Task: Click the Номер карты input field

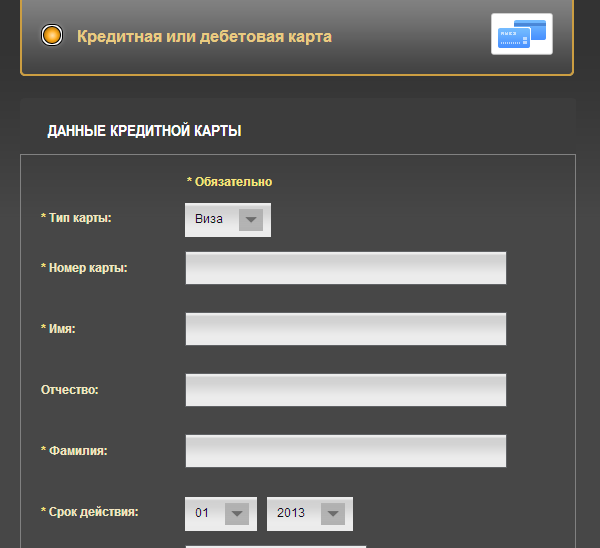Action: click(346, 268)
